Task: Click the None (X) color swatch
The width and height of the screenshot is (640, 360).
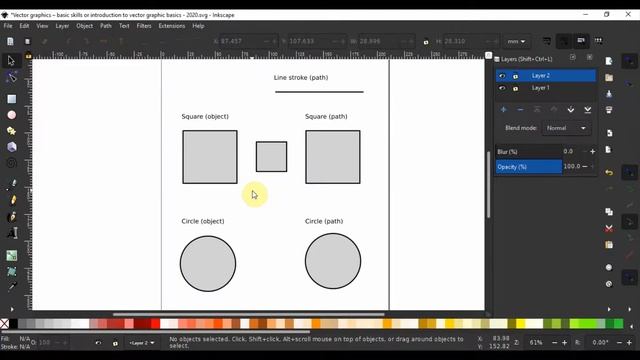Action: coord(4,324)
